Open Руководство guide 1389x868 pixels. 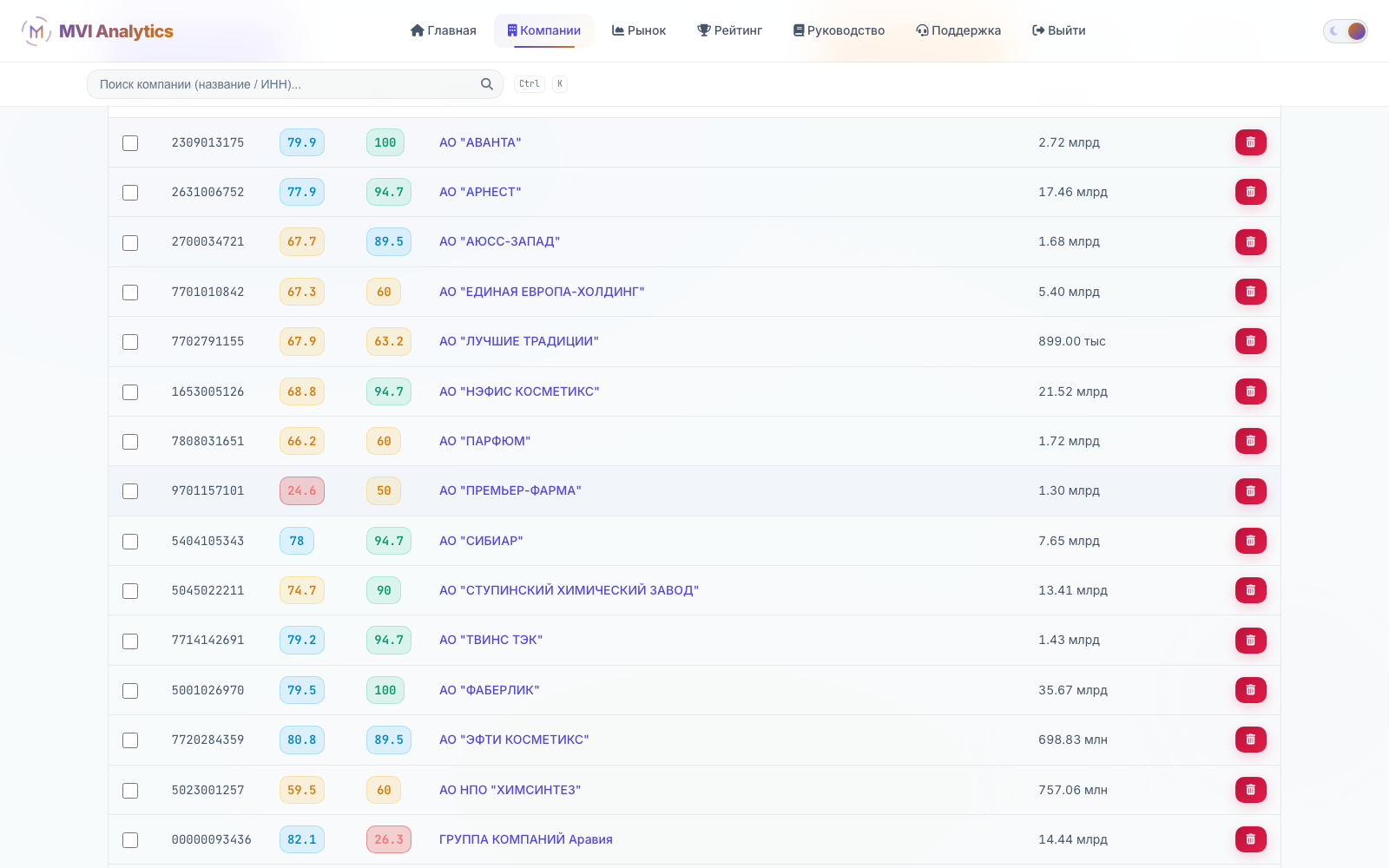[x=839, y=30]
